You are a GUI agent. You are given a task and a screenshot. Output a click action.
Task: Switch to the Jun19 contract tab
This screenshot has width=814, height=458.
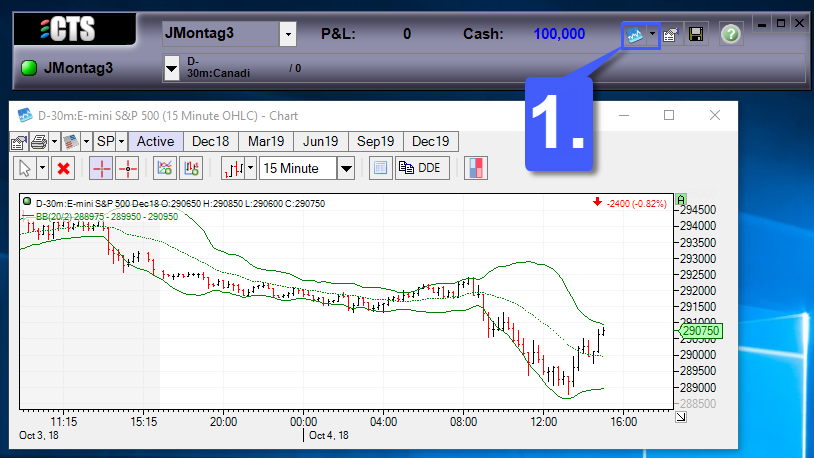[x=320, y=141]
